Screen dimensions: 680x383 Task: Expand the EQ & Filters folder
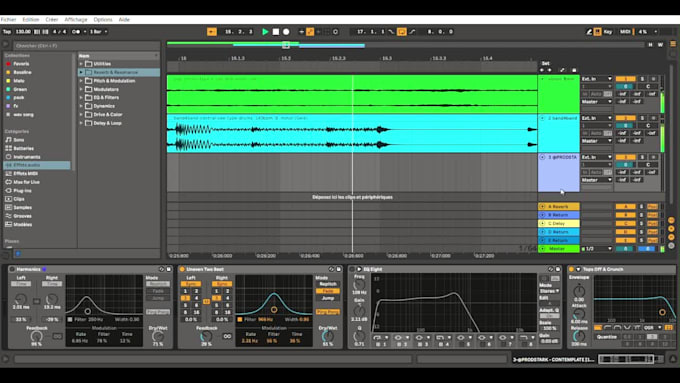[x=81, y=98]
